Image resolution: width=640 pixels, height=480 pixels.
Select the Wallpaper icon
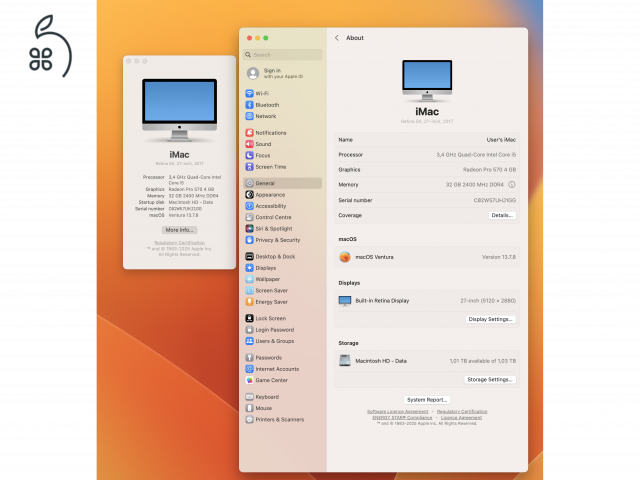249,279
